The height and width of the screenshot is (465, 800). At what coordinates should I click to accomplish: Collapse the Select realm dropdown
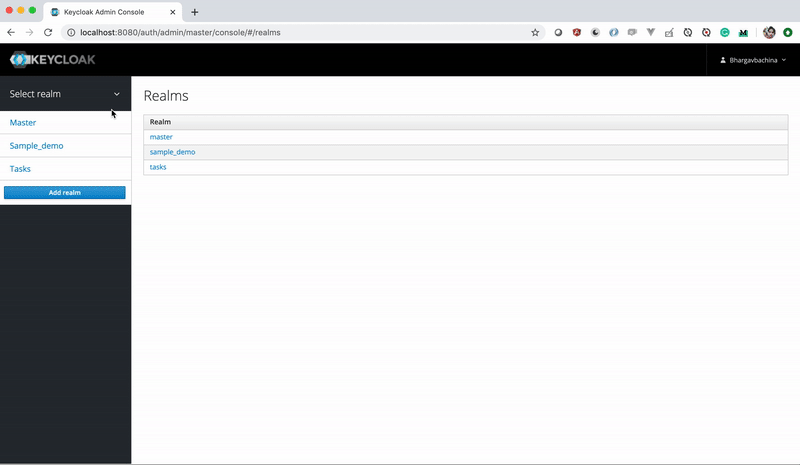(x=65, y=94)
